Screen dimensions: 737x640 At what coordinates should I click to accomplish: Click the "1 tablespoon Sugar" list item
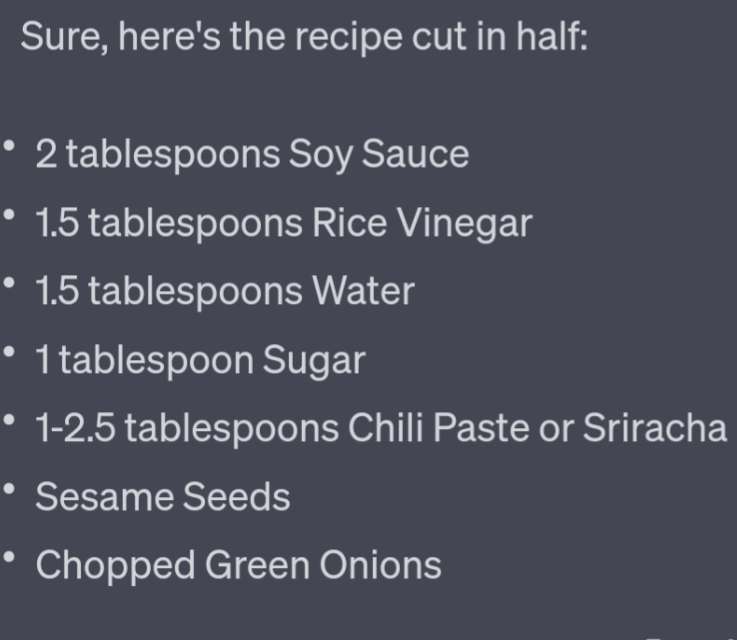[x=201, y=361]
